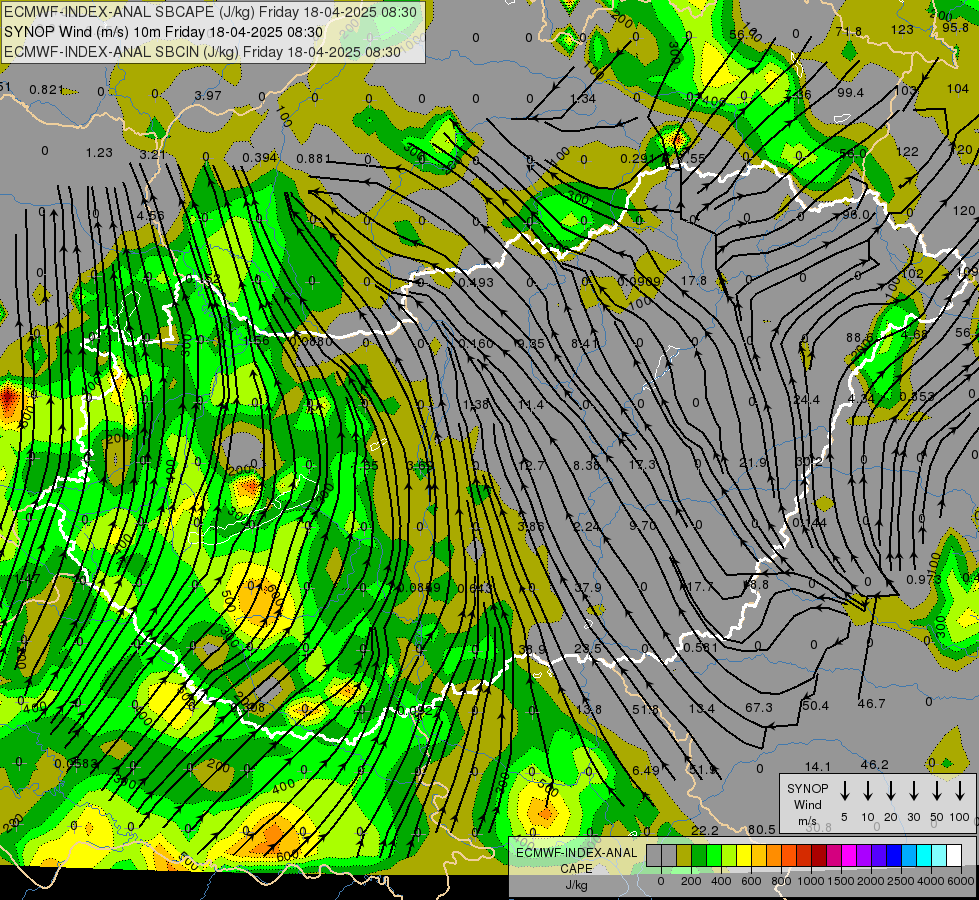Click the 0.561 station value
Viewport: 979px width, 900px height.
coord(701,648)
